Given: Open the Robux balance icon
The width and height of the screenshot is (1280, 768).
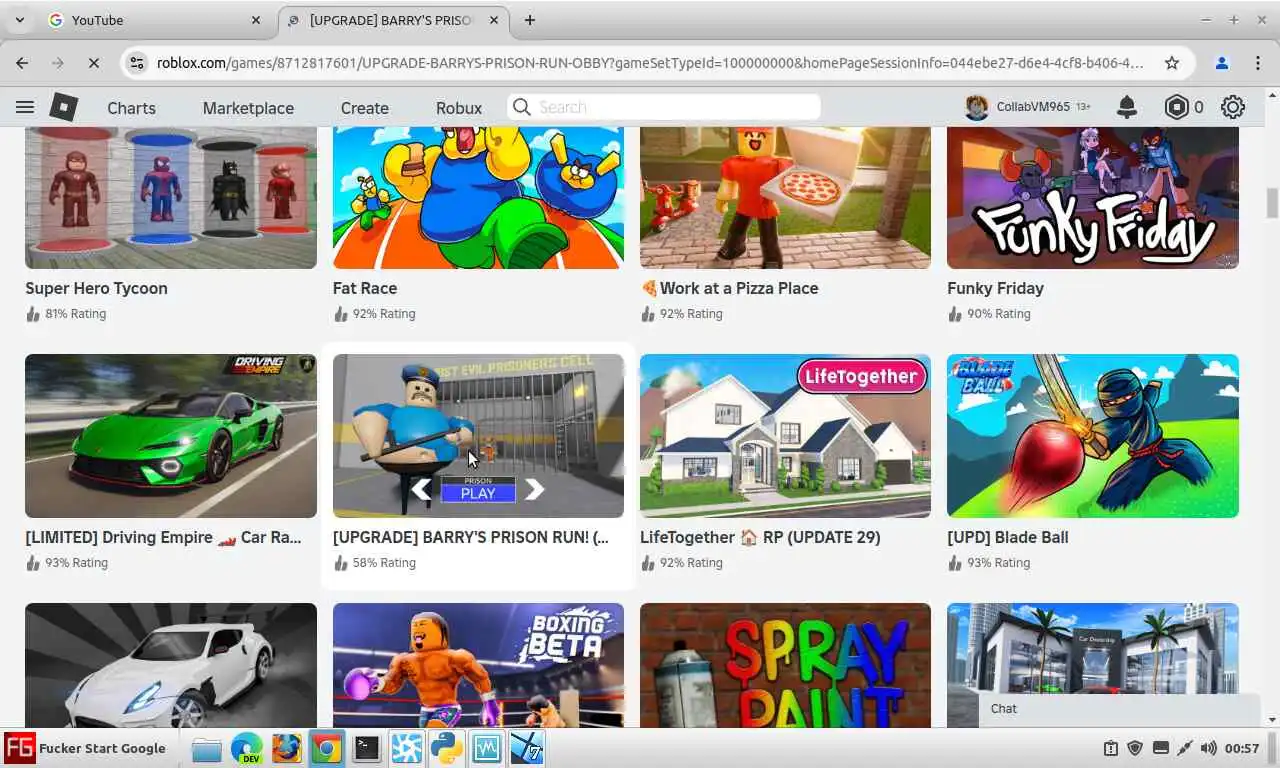Looking at the screenshot, I should 1177,107.
